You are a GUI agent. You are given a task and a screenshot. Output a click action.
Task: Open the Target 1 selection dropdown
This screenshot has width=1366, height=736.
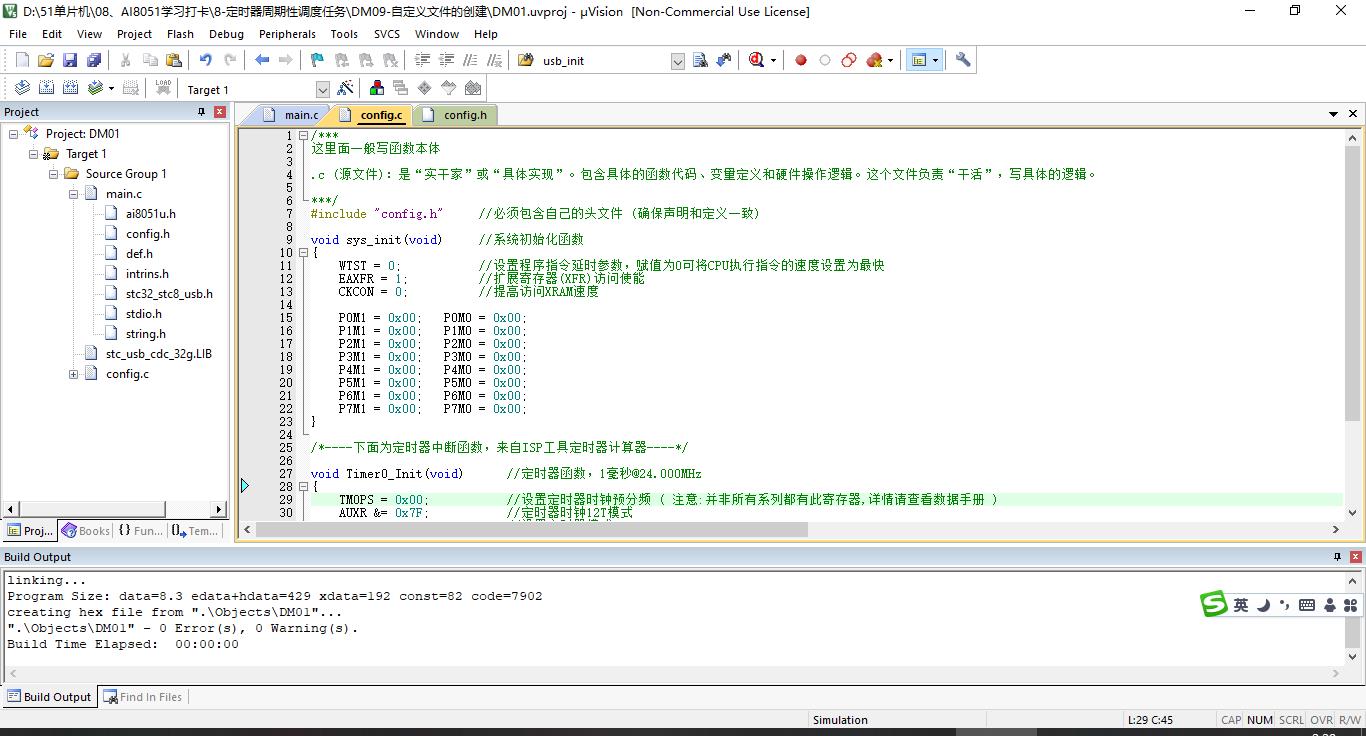coord(322,89)
